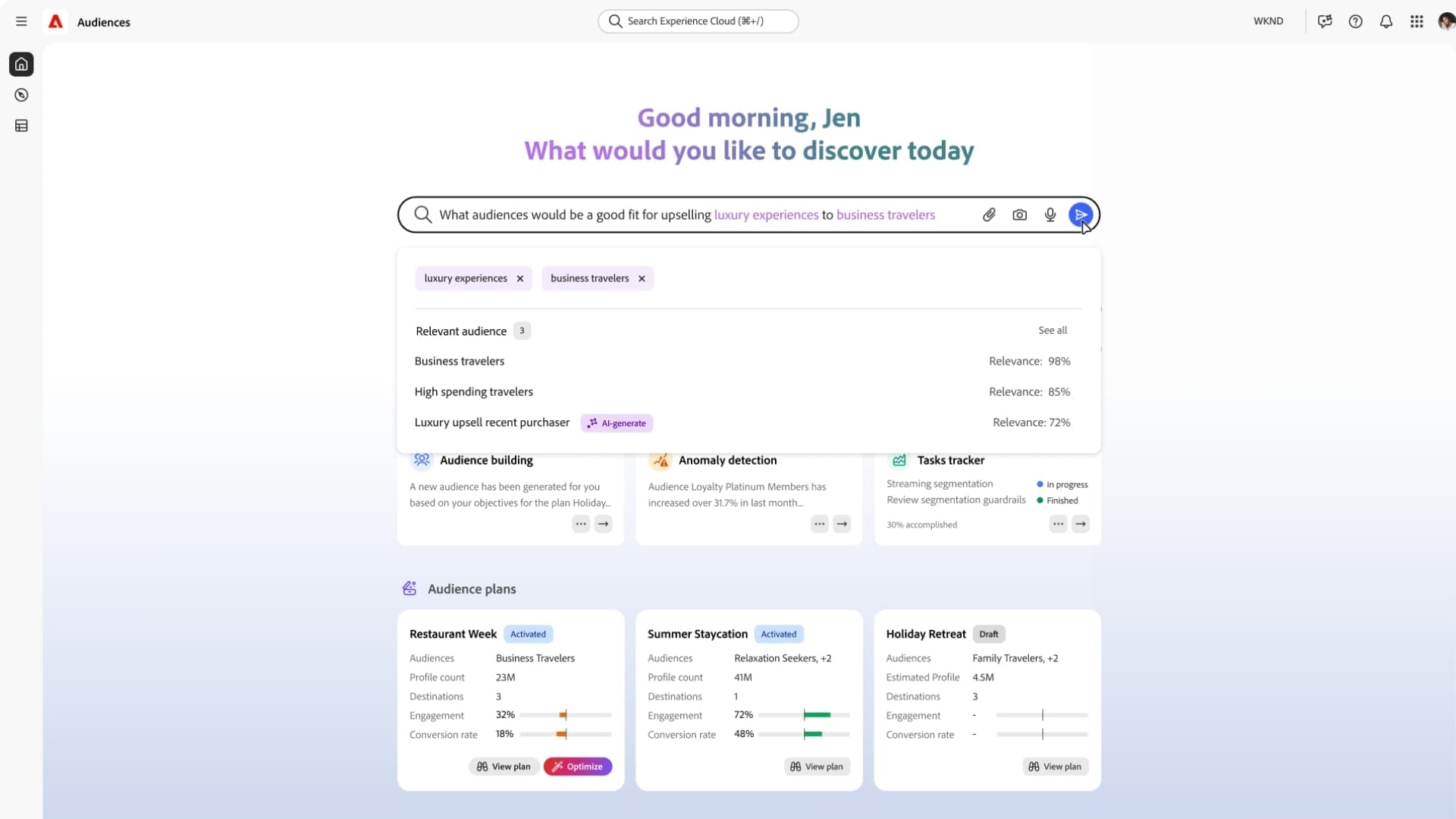Screen dimensions: 1456x819
Task: View plan for Restaurant Week
Action: (504, 767)
